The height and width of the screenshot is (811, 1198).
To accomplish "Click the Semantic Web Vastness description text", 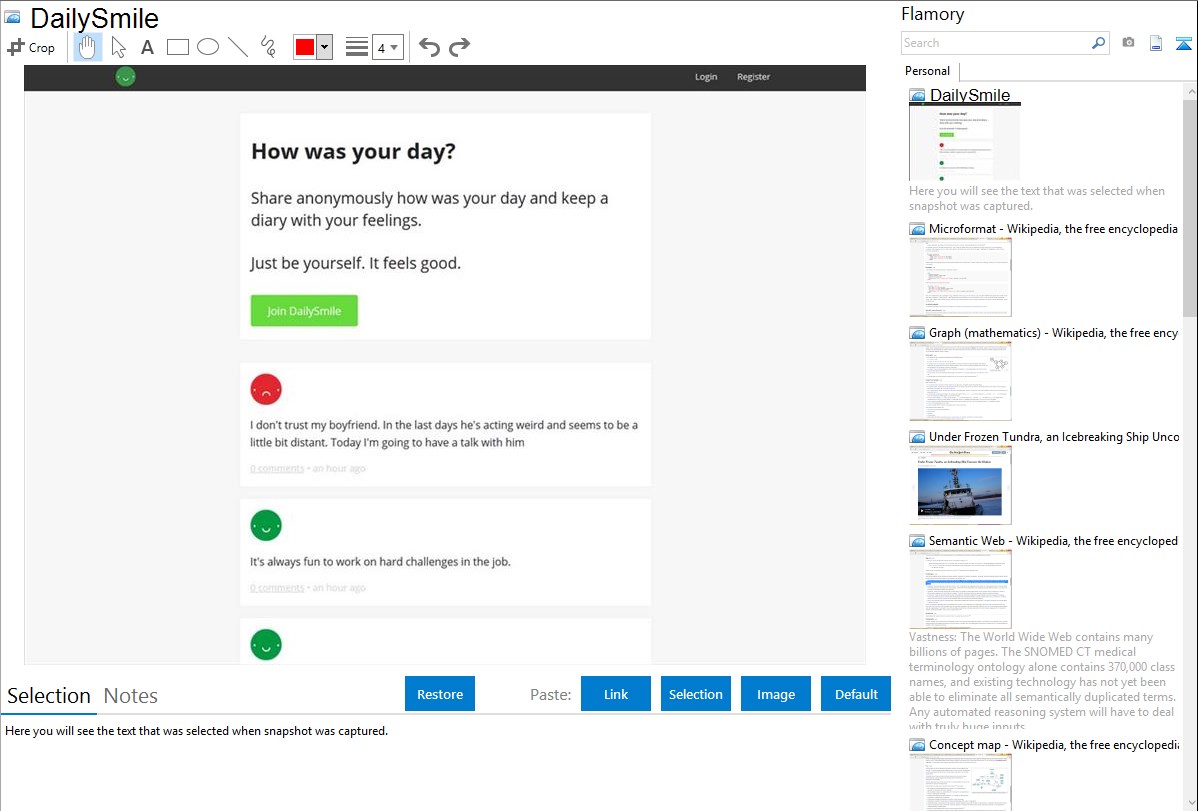I will point(1042,682).
